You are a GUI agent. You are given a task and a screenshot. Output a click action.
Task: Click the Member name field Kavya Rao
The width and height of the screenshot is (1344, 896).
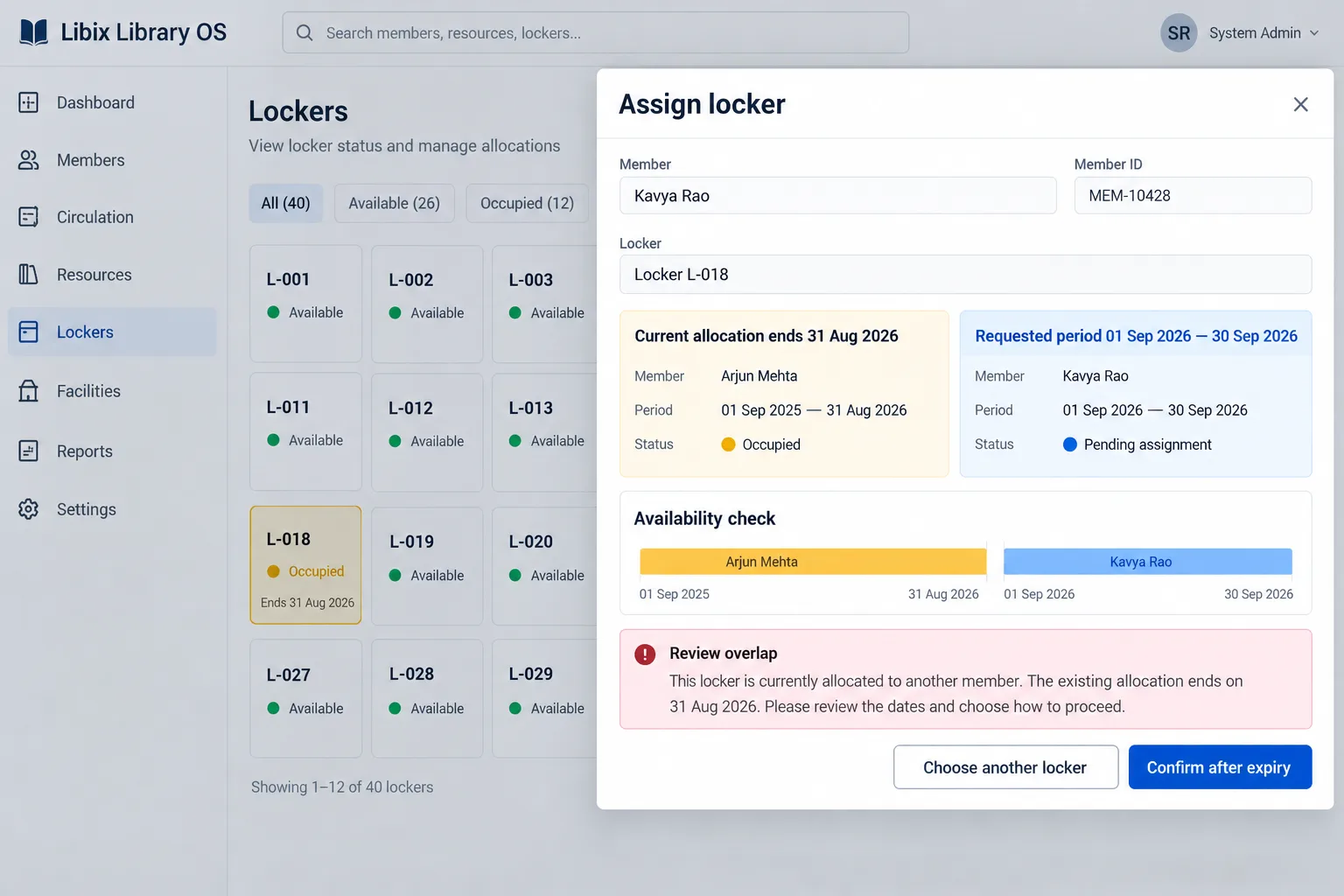[x=837, y=196]
